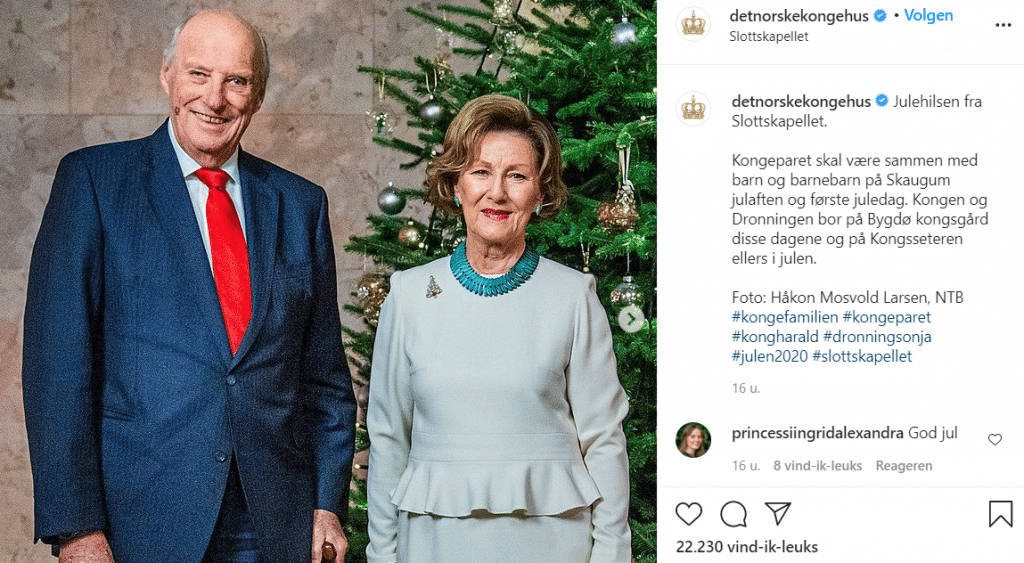Open the #kongefamilien hashtag

[784, 317]
